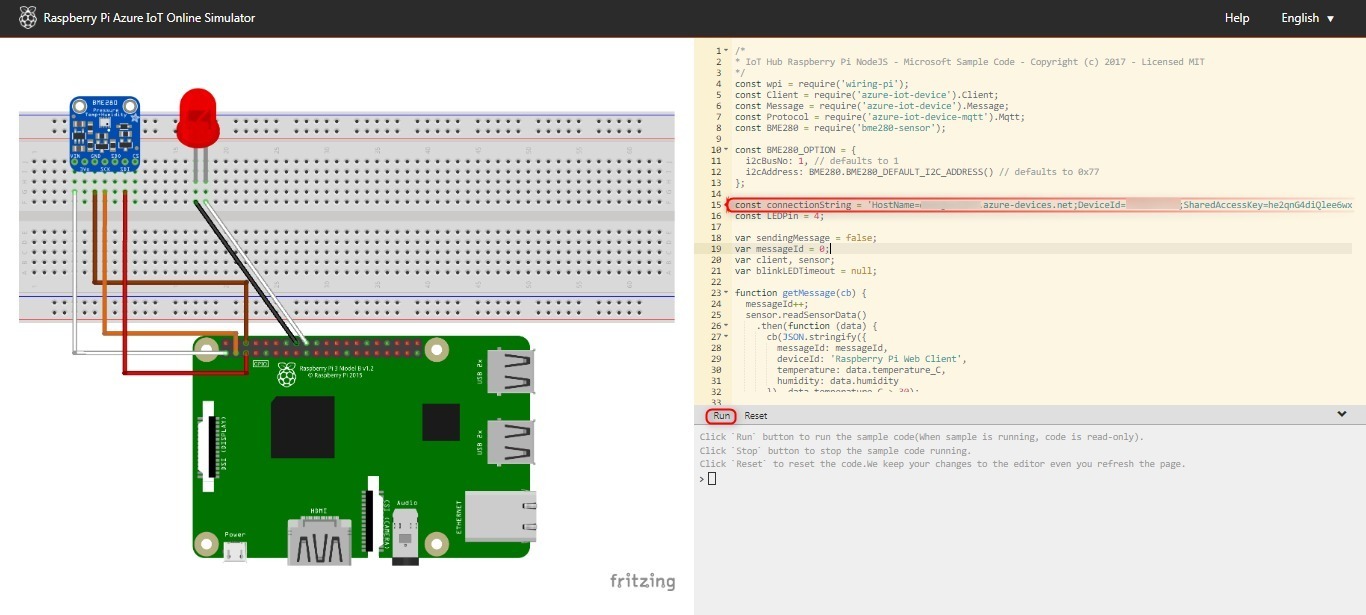Image resolution: width=1366 pixels, height=615 pixels.
Task: Place cursor on the LEDPin code line
Action: point(779,216)
